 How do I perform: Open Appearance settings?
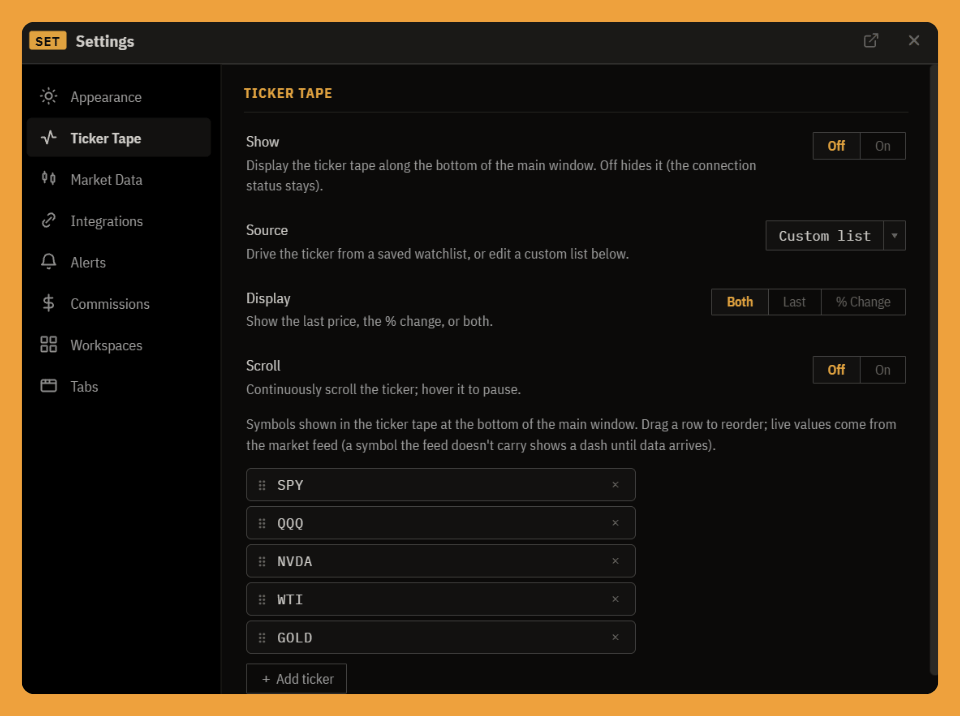pyautogui.click(x=119, y=97)
